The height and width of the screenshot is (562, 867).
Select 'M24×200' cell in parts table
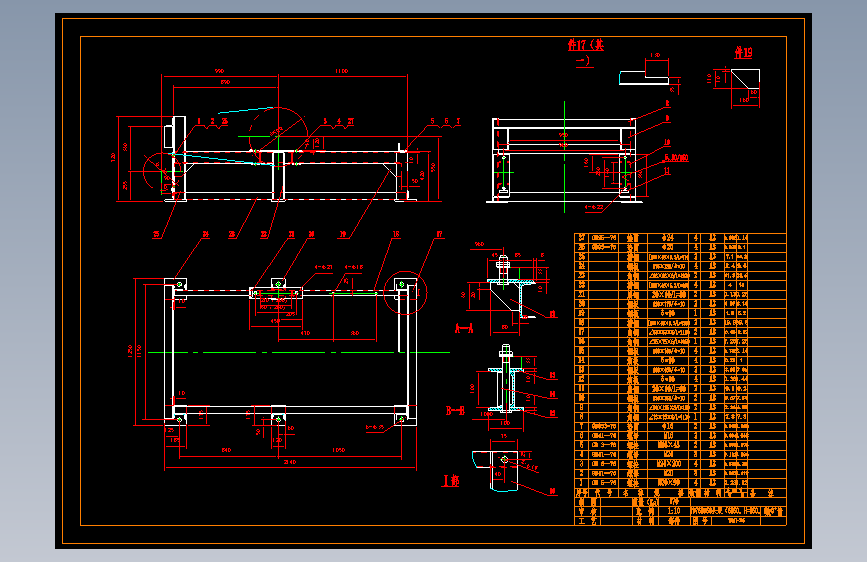[x=668, y=464]
